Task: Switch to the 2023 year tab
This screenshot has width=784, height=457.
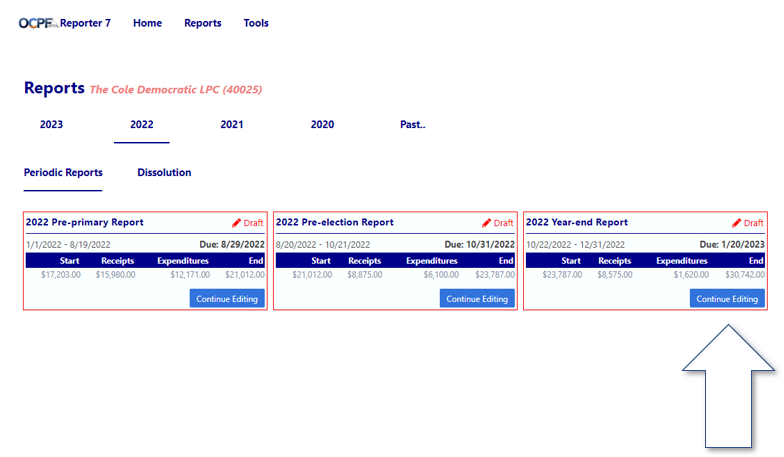Action: pos(51,125)
